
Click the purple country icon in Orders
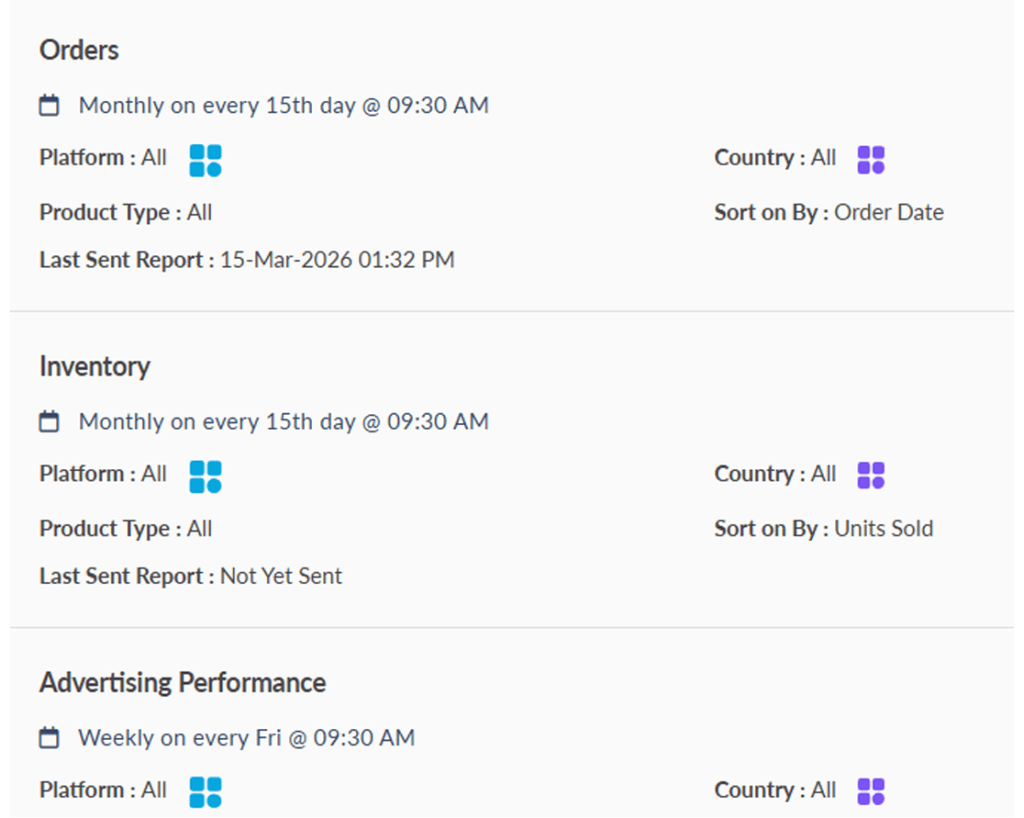pyautogui.click(x=871, y=160)
